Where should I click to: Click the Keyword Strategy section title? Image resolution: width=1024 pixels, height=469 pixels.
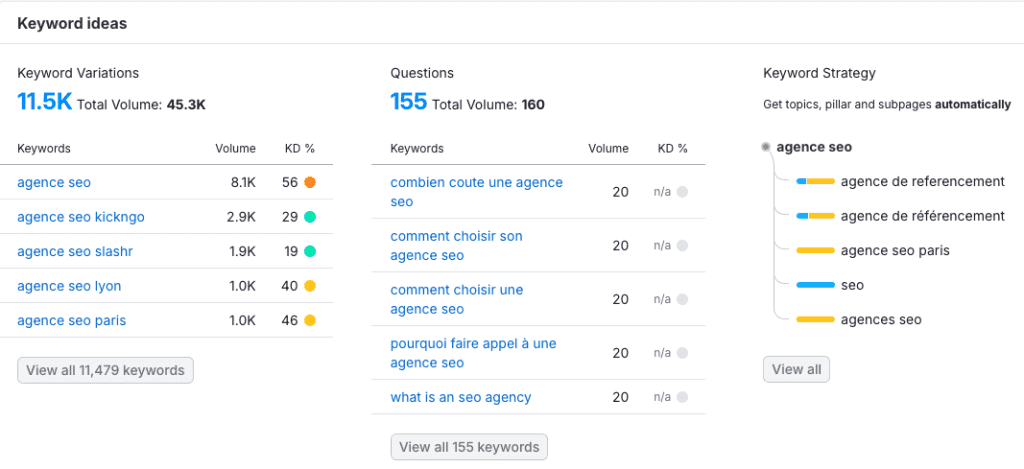pyautogui.click(x=819, y=73)
